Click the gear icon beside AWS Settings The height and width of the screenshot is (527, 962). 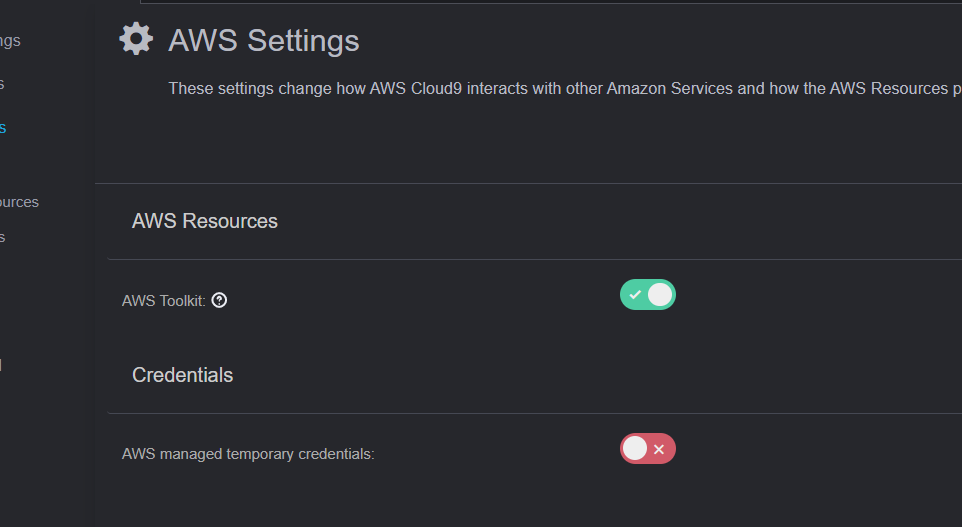[136, 39]
